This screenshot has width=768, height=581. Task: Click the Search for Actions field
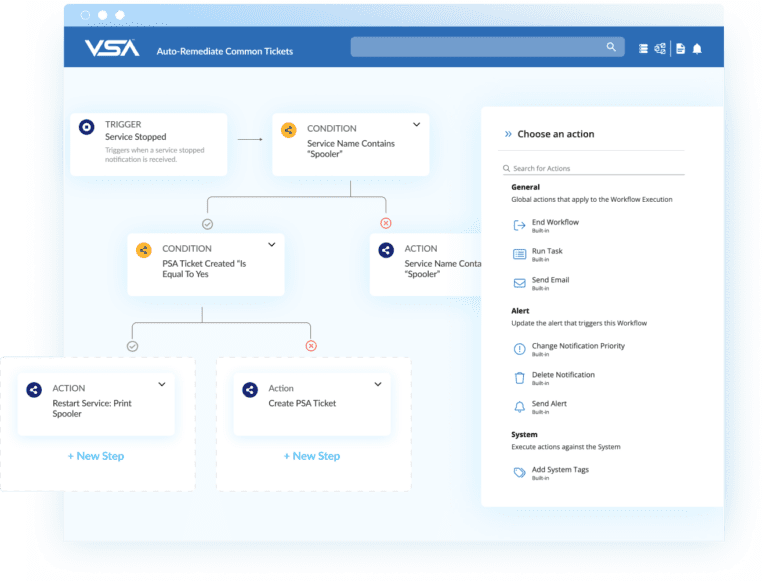593,168
